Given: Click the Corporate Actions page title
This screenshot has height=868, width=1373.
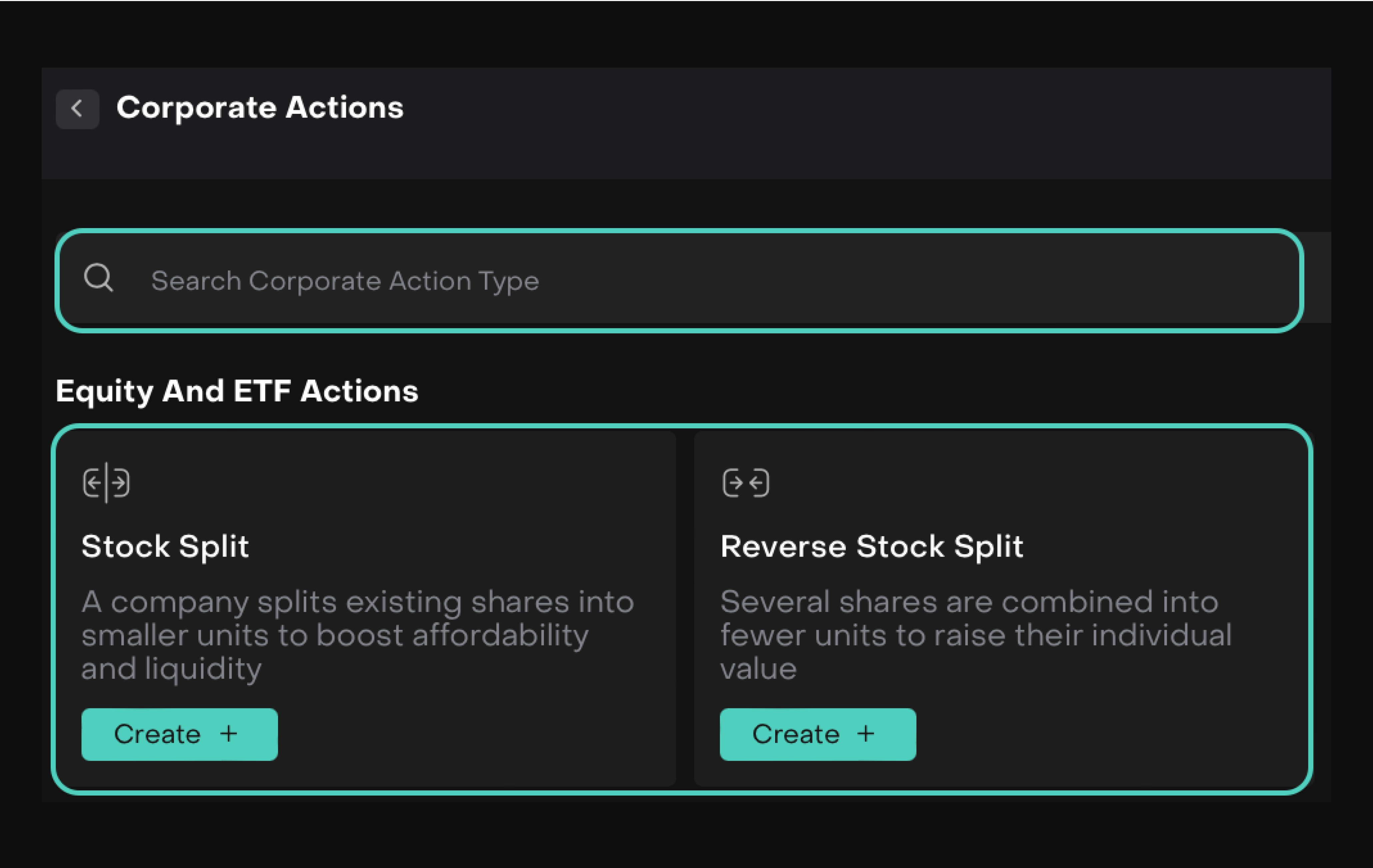Looking at the screenshot, I should click(260, 107).
